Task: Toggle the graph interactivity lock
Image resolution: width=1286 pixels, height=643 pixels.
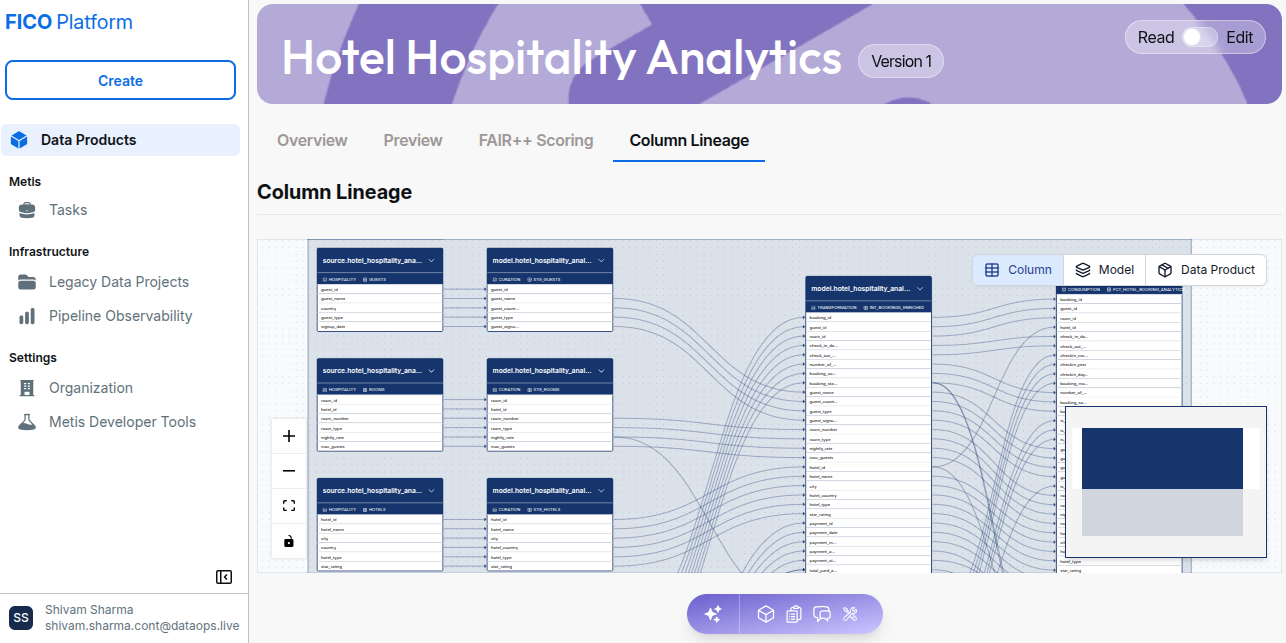Action: 289,541
